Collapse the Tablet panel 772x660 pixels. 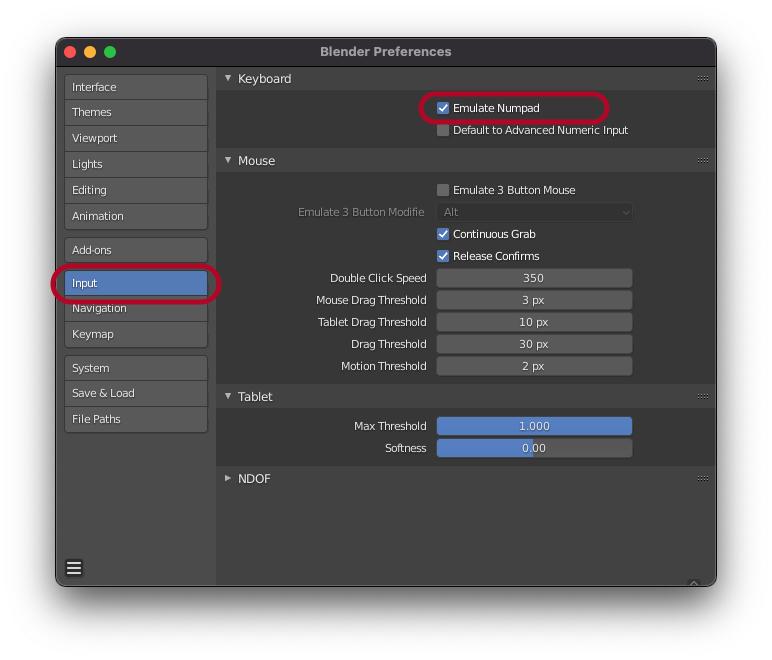click(x=228, y=396)
